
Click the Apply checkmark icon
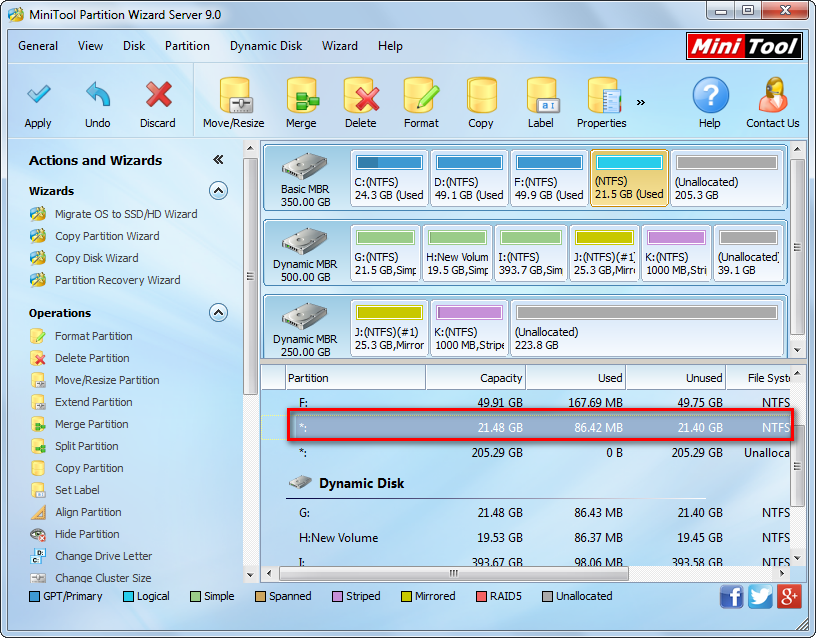pyautogui.click(x=39, y=95)
